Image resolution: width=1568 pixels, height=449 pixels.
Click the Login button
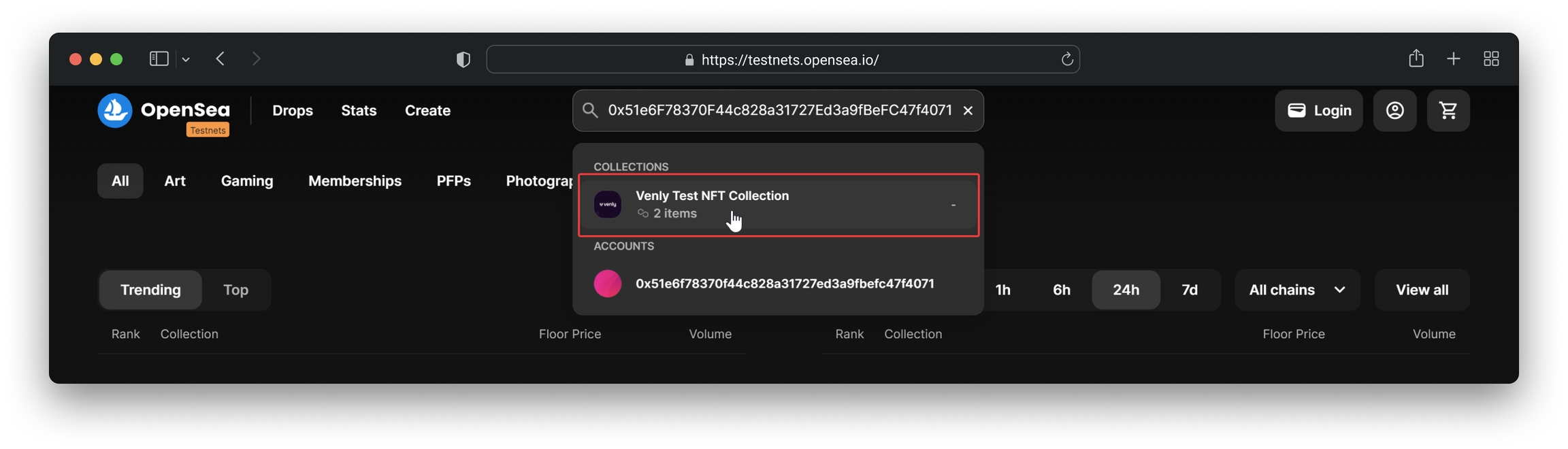click(x=1318, y=110)
